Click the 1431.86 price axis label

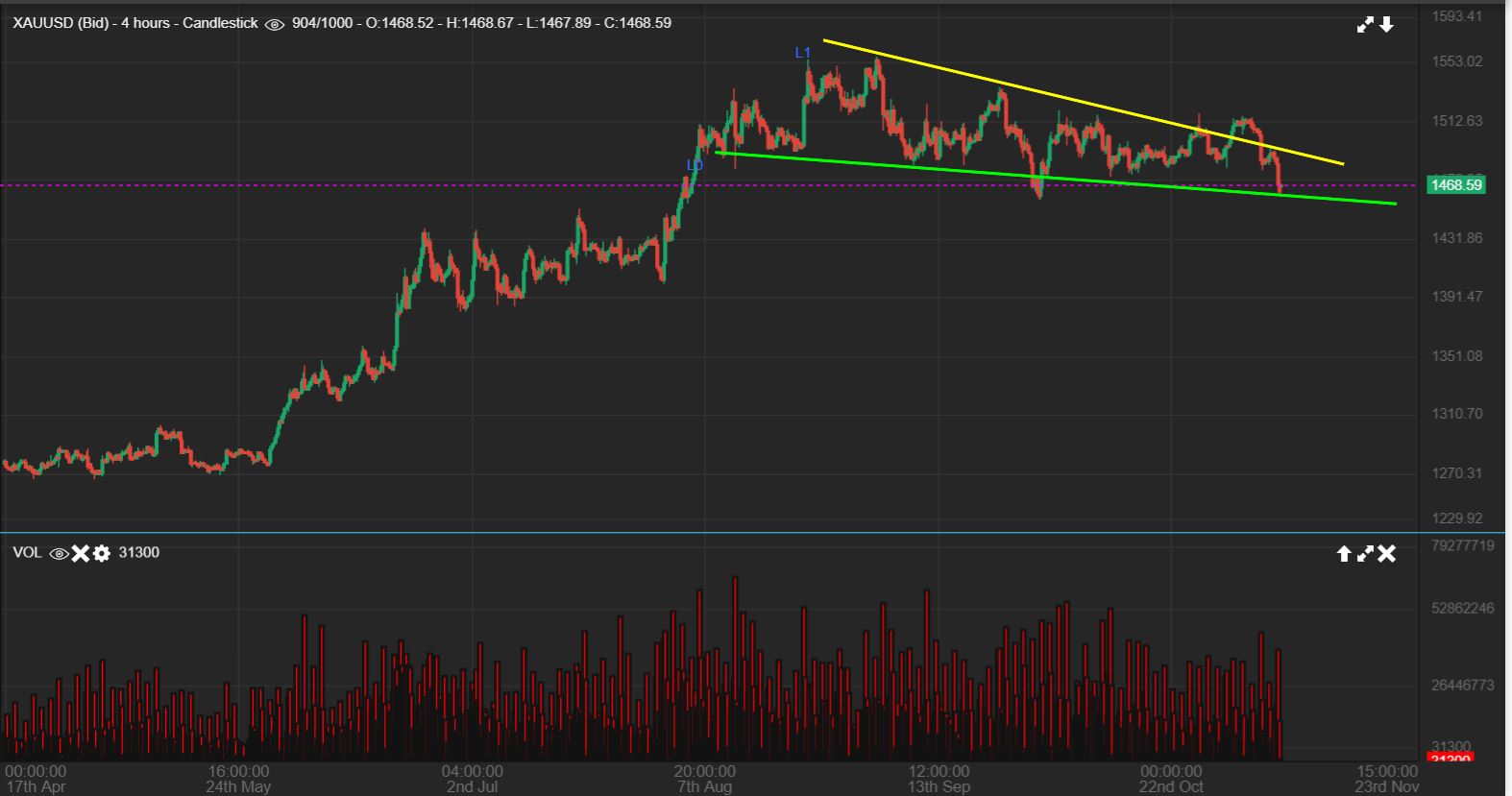tap(1456, 238)
